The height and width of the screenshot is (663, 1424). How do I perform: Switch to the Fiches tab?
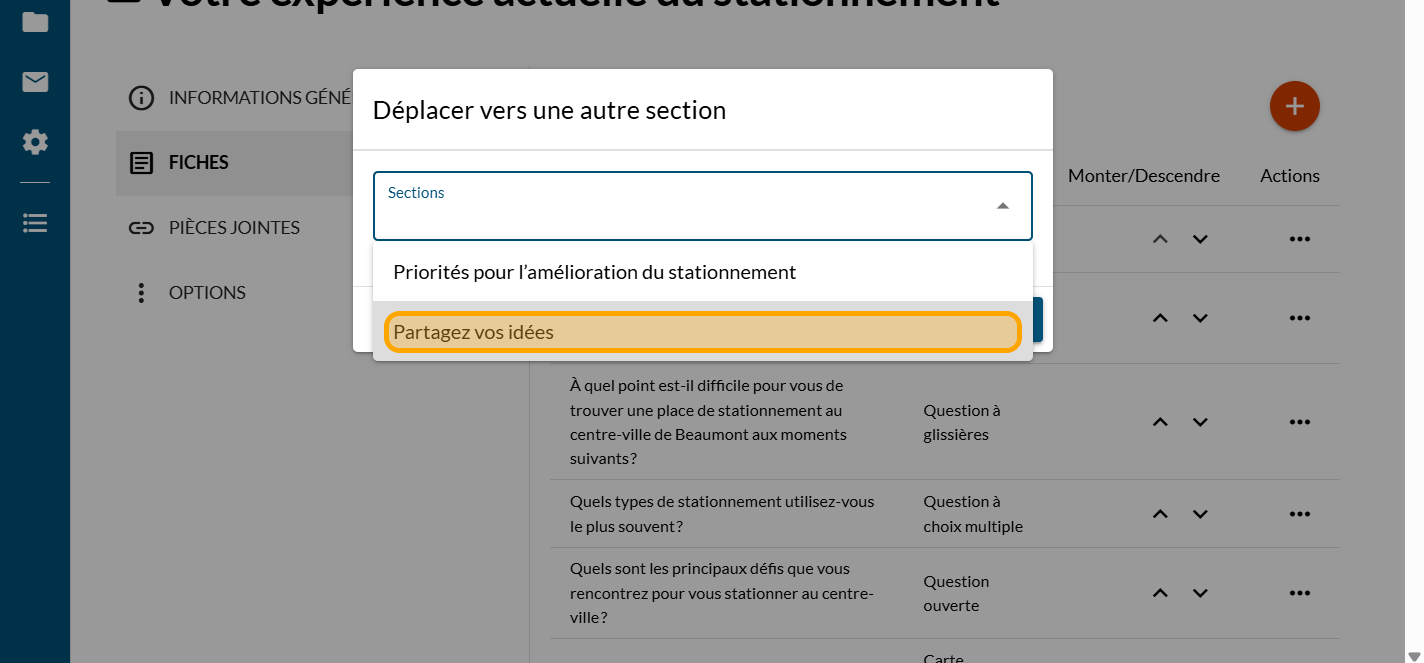pyautogui.click(x=198, y=163)
